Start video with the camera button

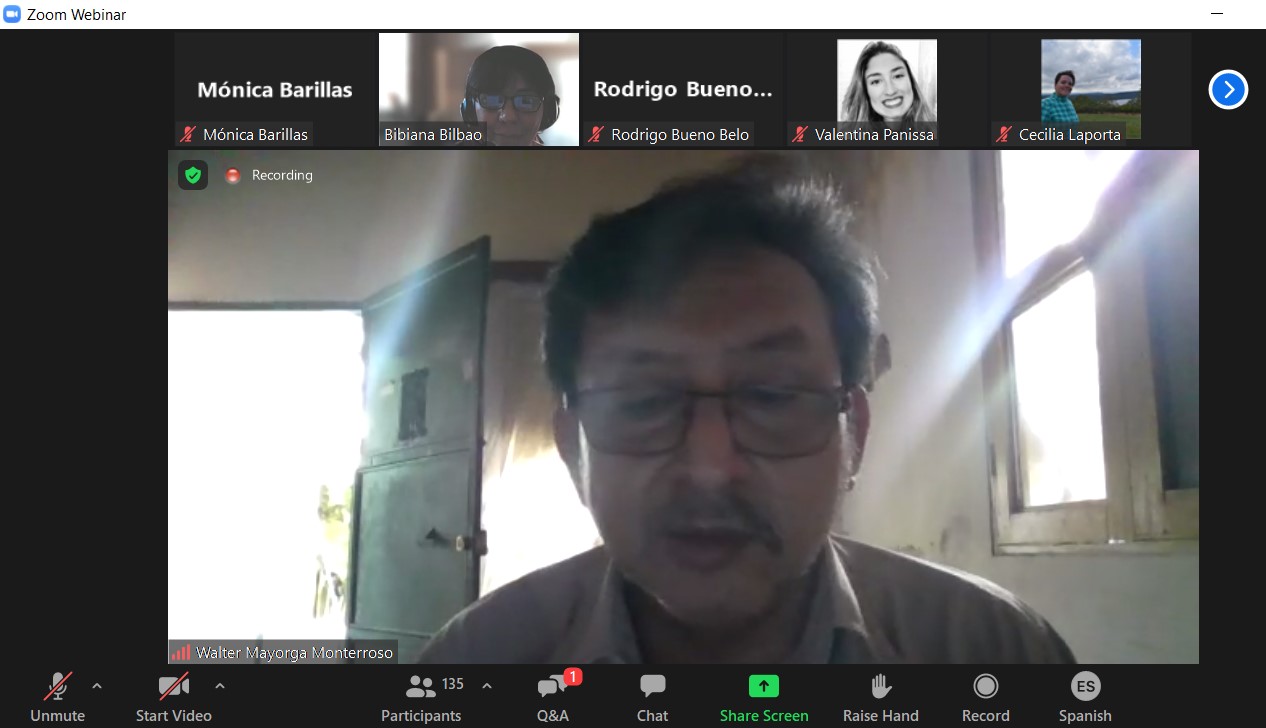[x=174, y=697]
